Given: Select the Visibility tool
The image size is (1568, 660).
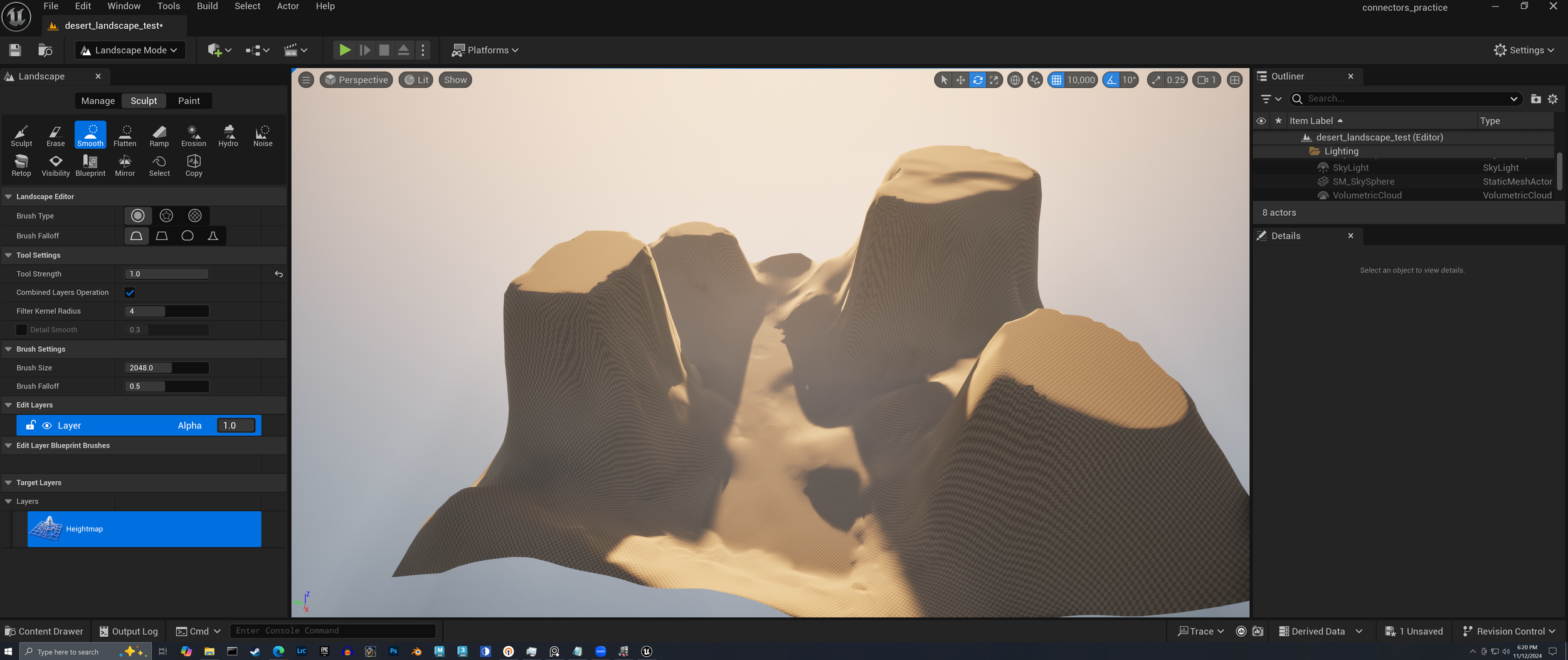Looking at the screenshot, I should [56, 166].
